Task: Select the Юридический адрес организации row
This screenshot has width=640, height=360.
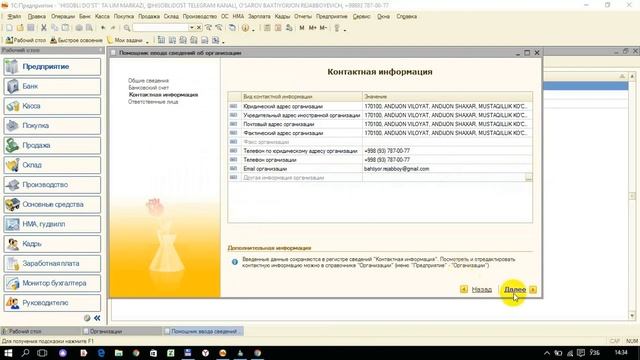Action: point(380,106)
